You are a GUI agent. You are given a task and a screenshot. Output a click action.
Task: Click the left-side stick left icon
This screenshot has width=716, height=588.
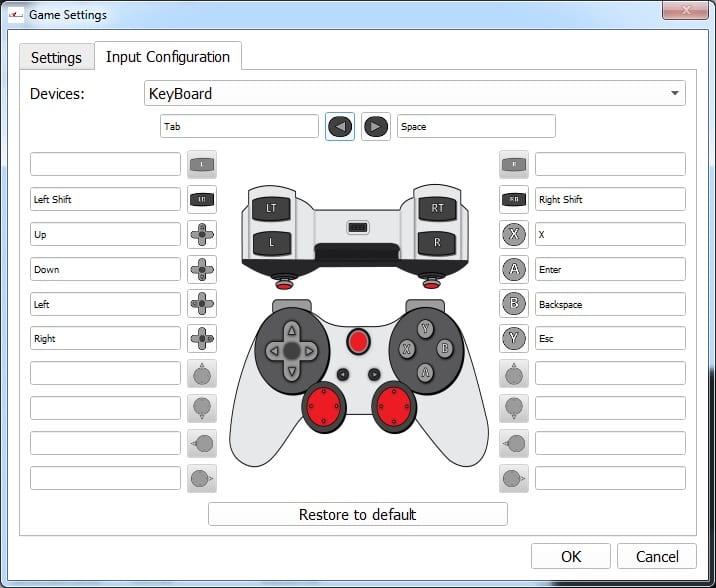click(x=202, y=443)
